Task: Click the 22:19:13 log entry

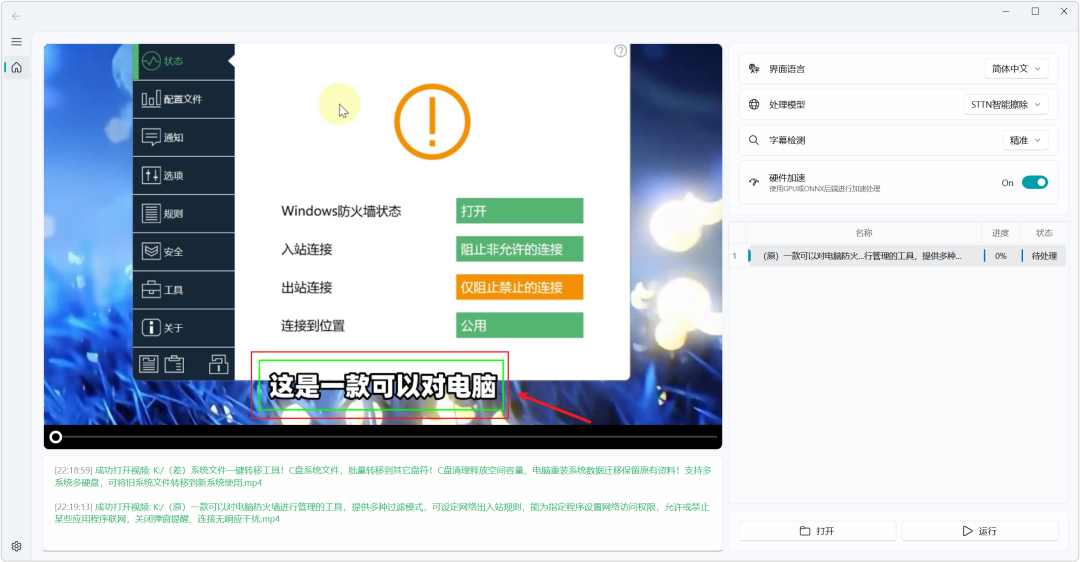Action: pos(382,512)
